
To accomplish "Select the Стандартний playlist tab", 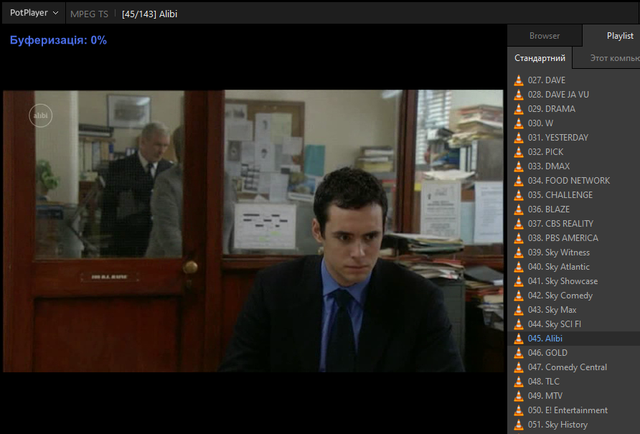I will pos(540,58).
